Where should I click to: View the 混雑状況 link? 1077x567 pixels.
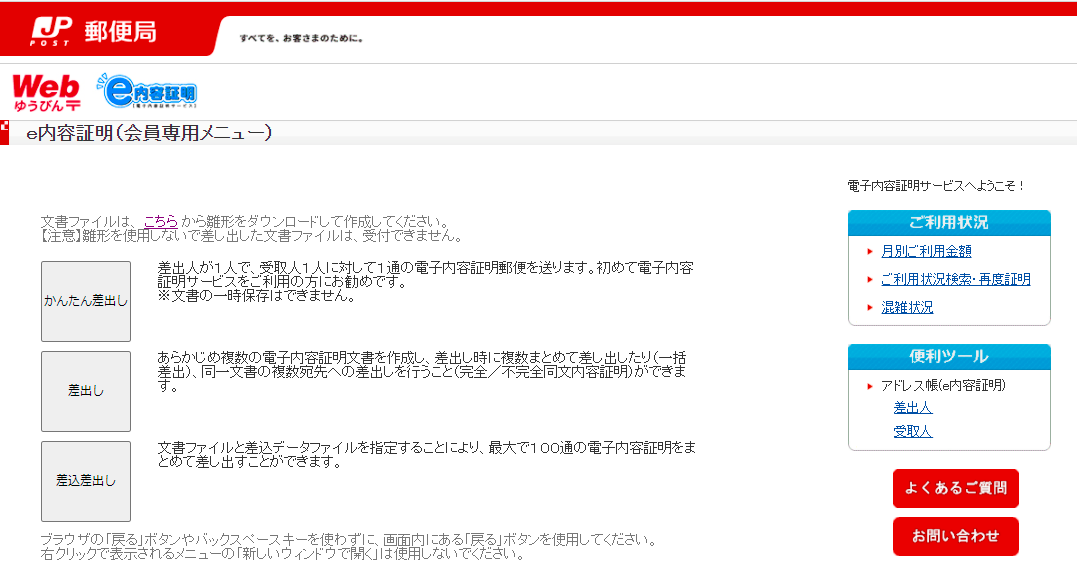[x=907, y=308]
